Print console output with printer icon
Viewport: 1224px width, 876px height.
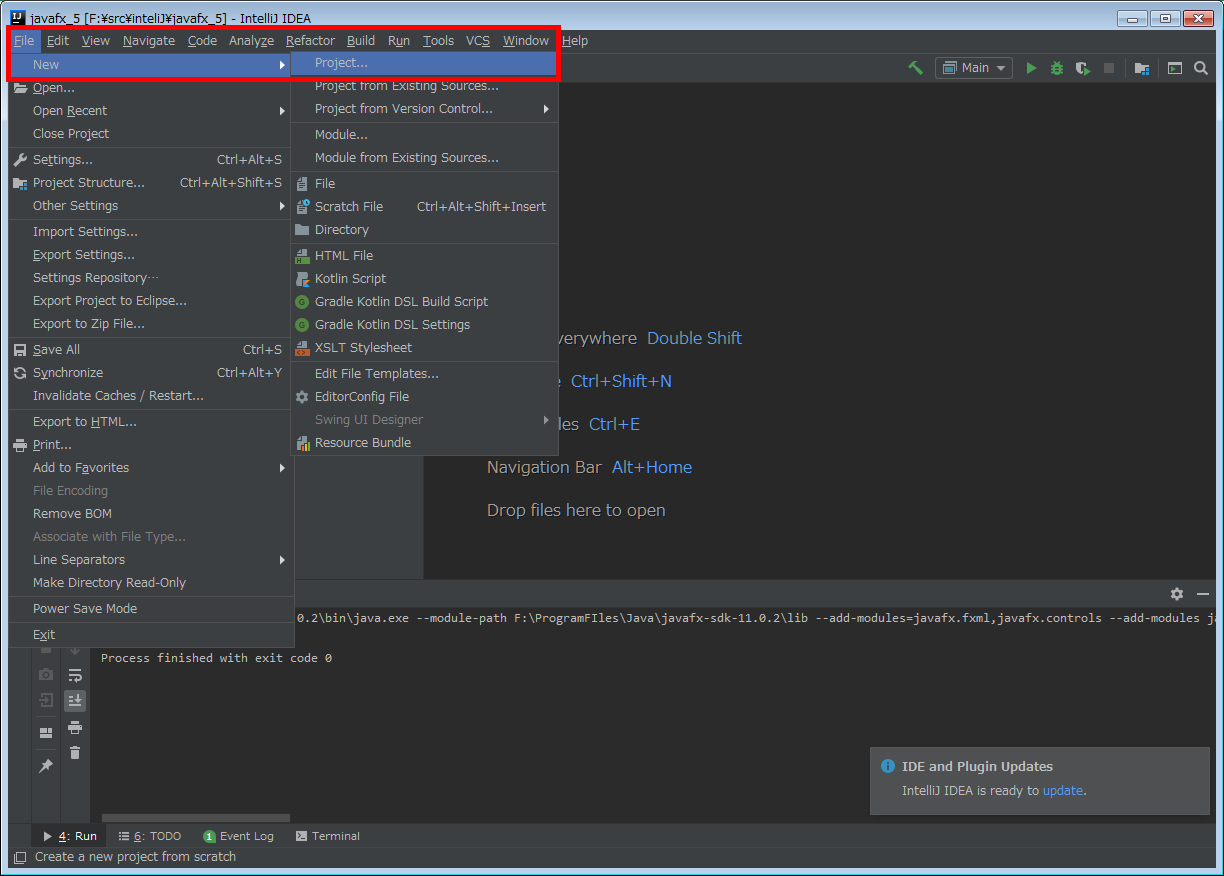75,727
